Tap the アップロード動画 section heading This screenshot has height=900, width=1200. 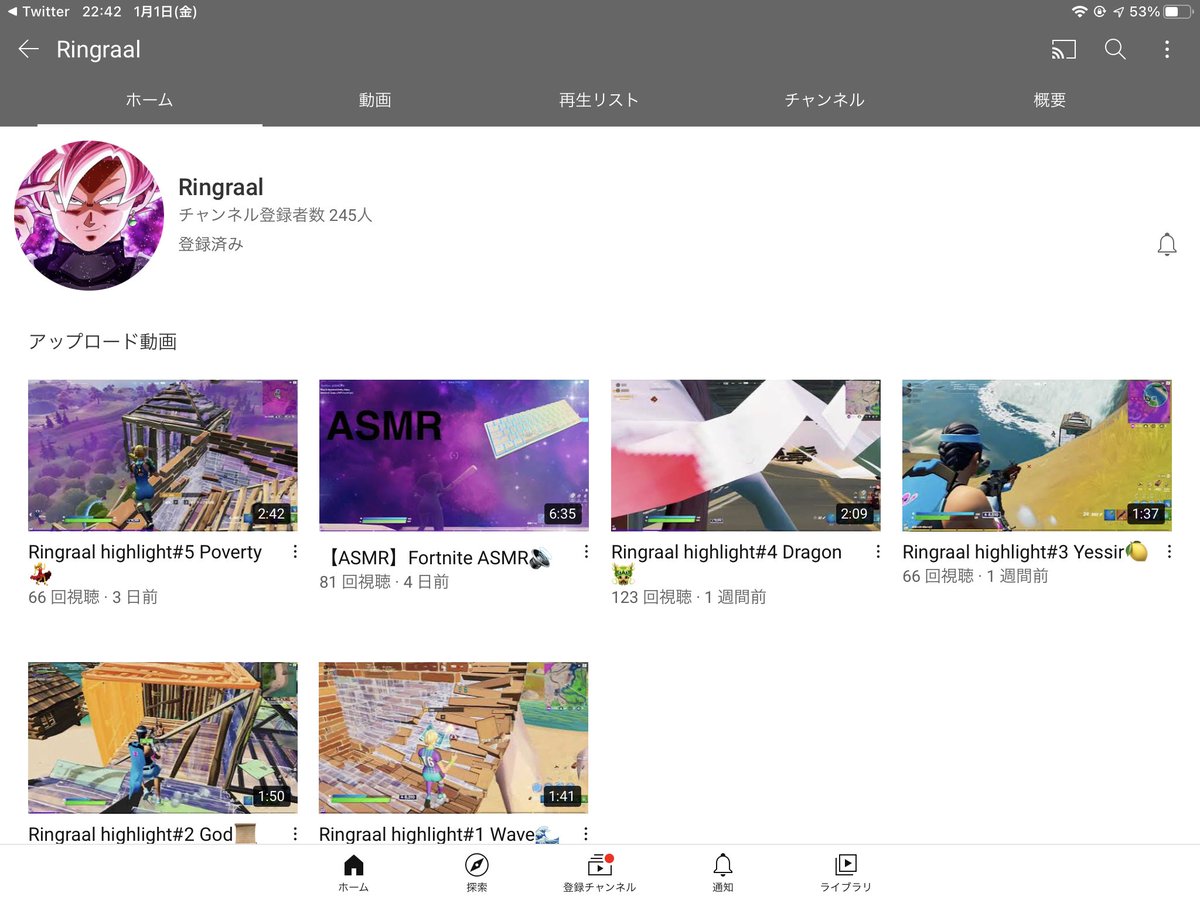(x=102, y=342)
